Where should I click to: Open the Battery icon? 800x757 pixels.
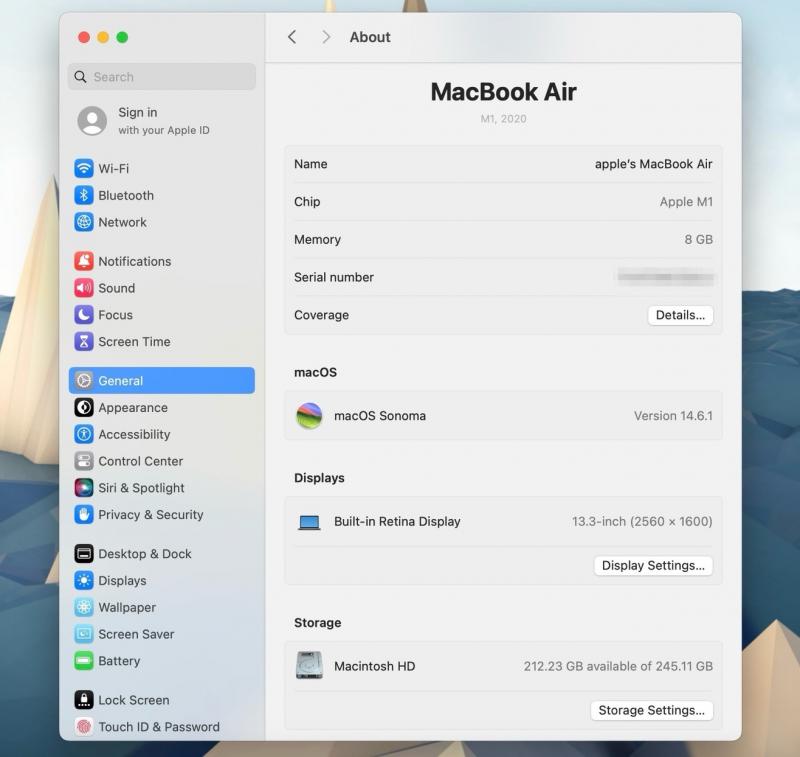coord(84,661)
